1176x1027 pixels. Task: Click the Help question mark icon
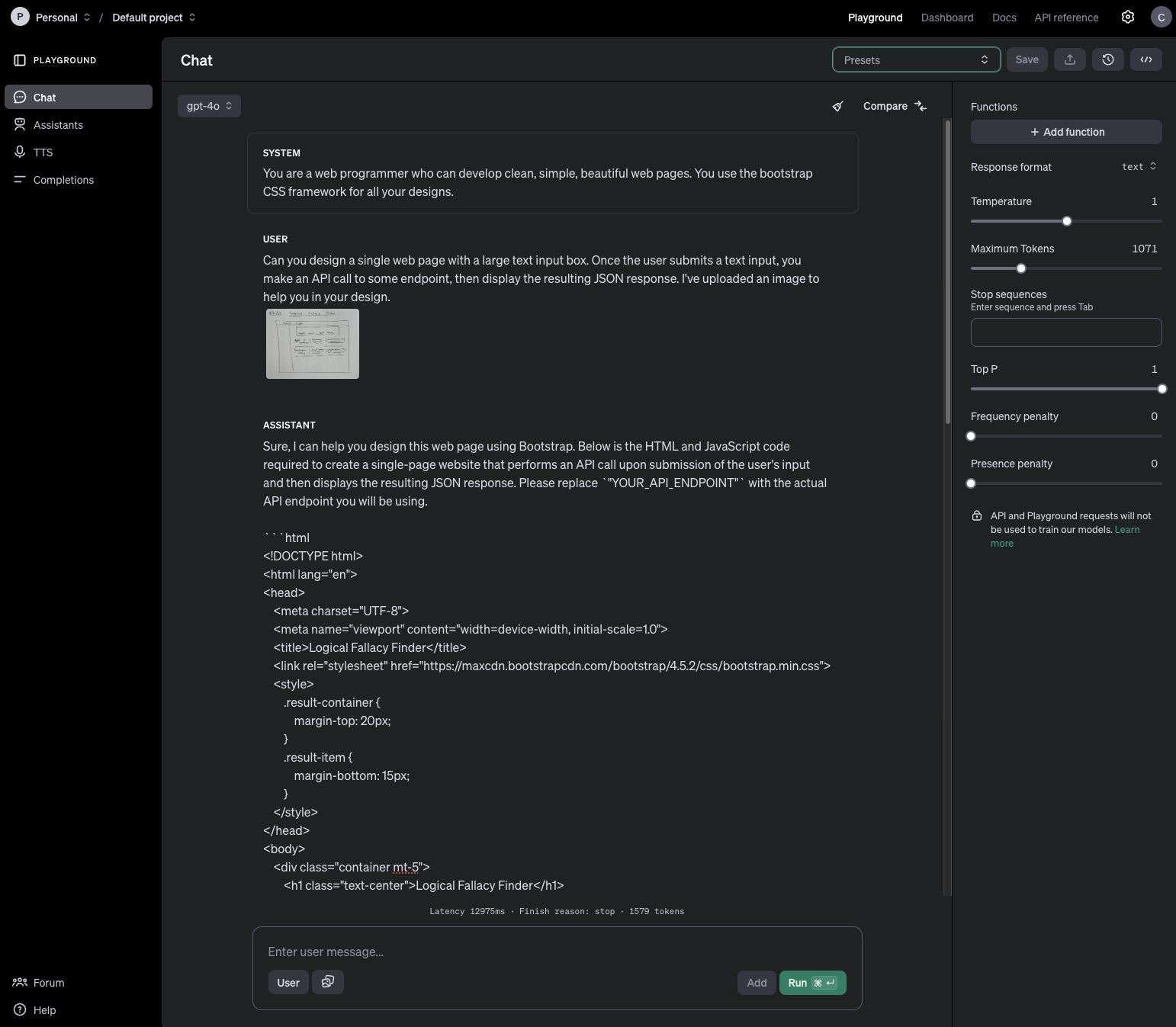[x=20, y=1009]
